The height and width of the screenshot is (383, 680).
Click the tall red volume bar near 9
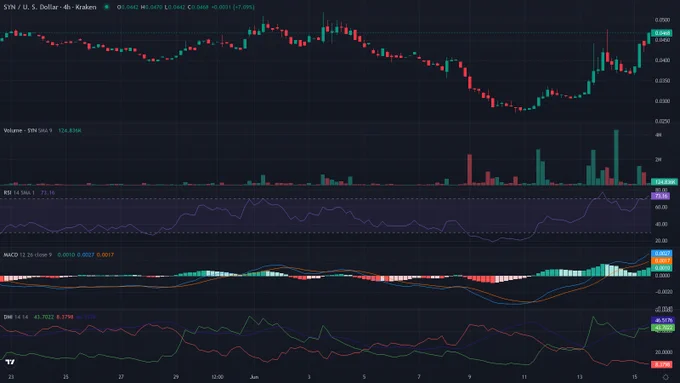469,170
